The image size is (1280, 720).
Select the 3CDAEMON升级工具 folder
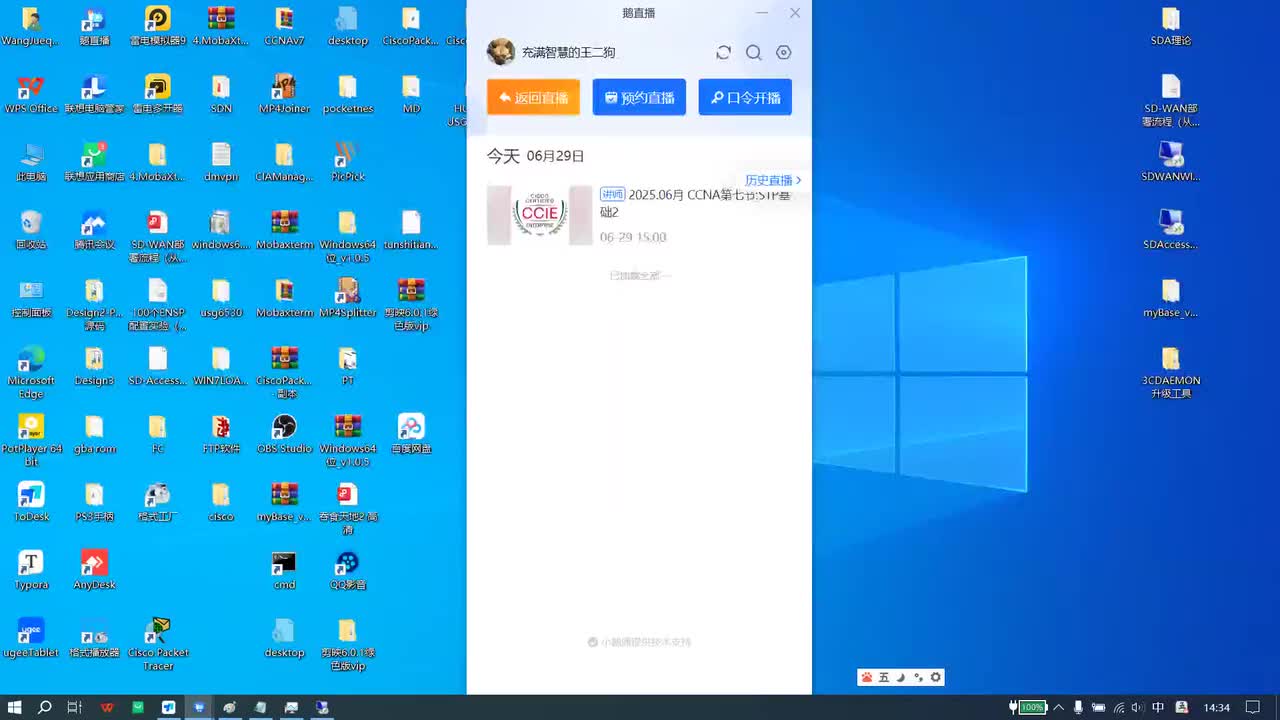point(1171,372)
